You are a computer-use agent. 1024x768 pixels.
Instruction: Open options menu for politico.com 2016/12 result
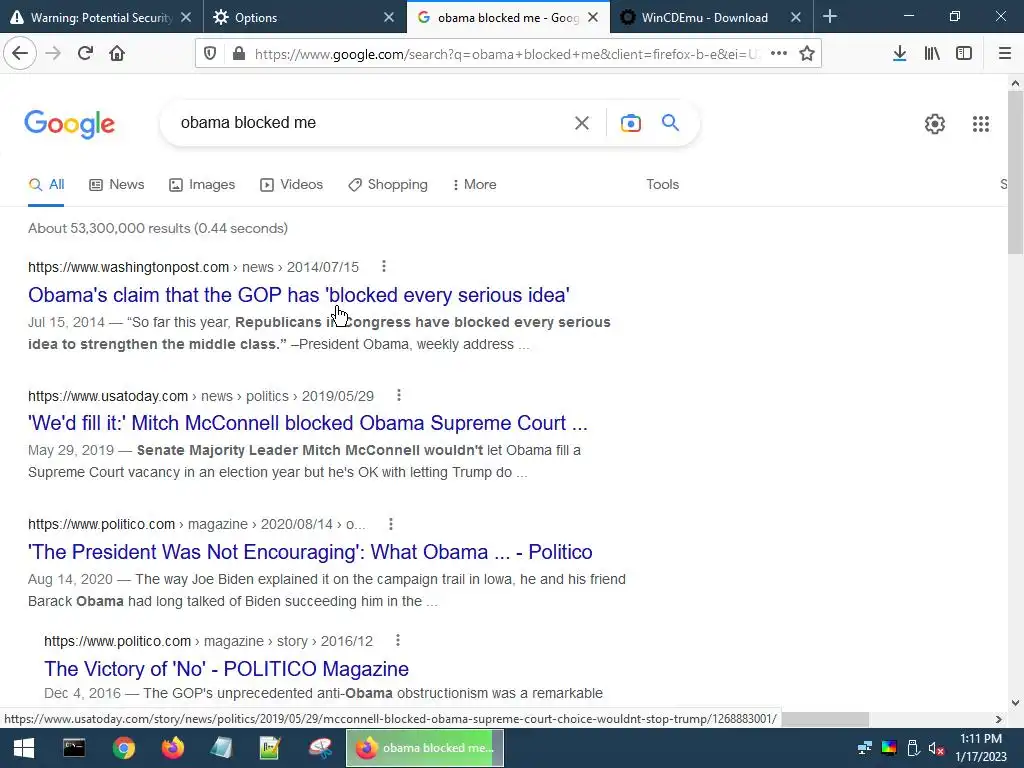click(398, 641)
